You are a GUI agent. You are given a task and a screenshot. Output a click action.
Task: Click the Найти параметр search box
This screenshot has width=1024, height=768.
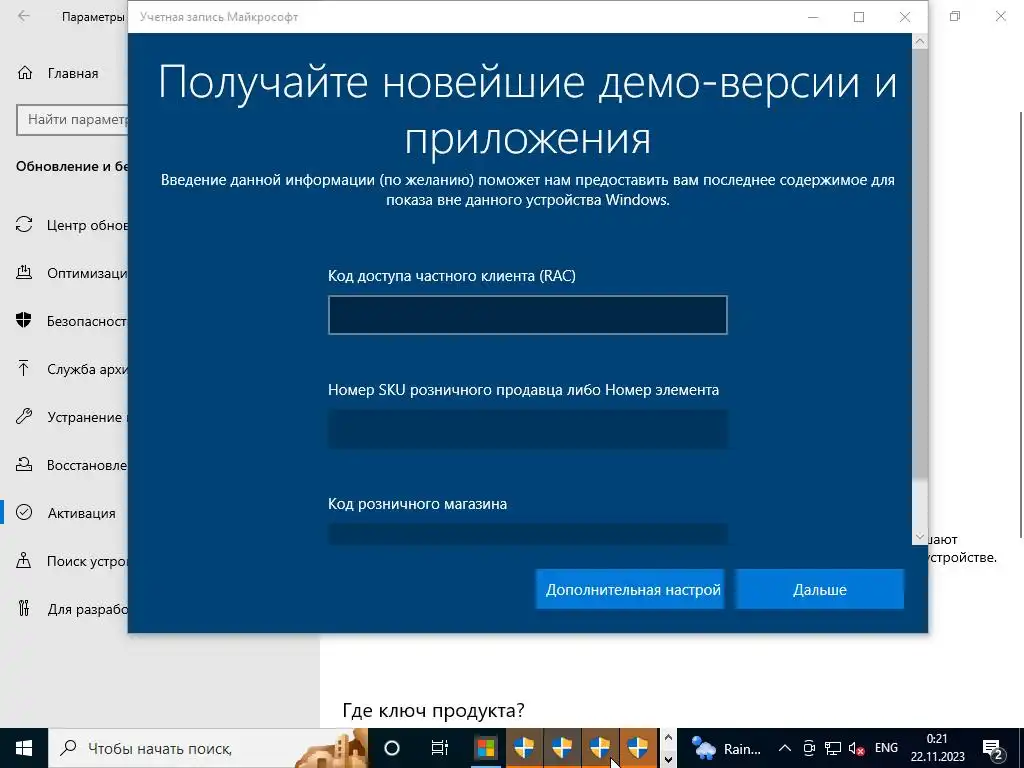click(72, 120)
